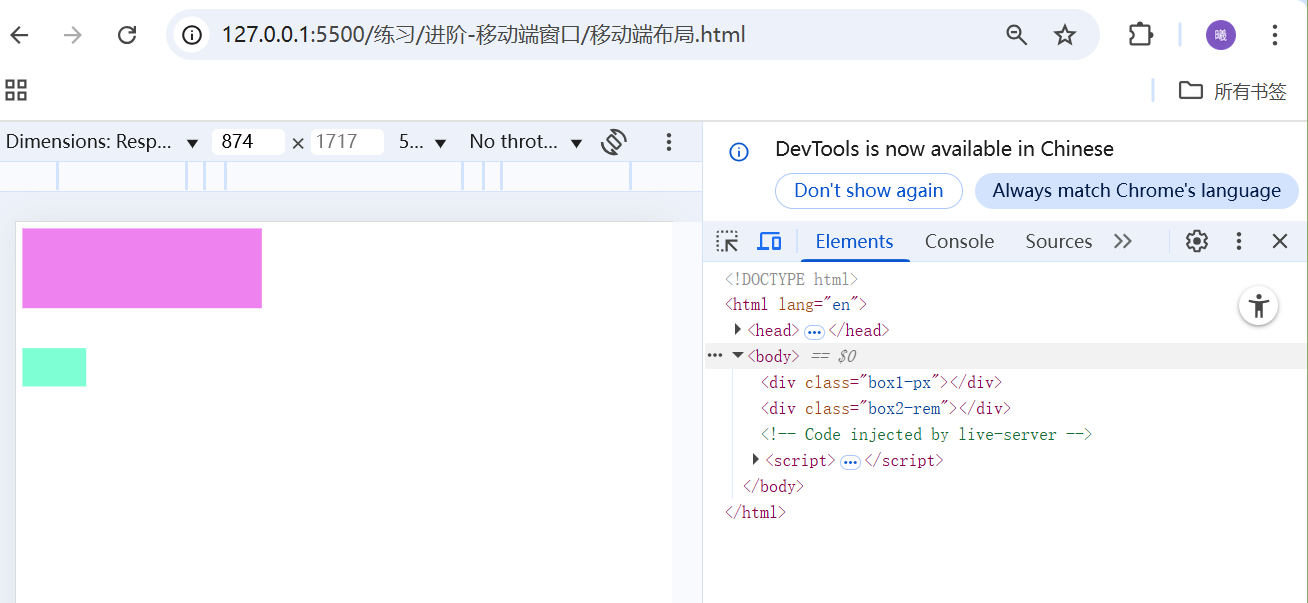
Task: View site information icon in address bar
Action: click(191, 36)
